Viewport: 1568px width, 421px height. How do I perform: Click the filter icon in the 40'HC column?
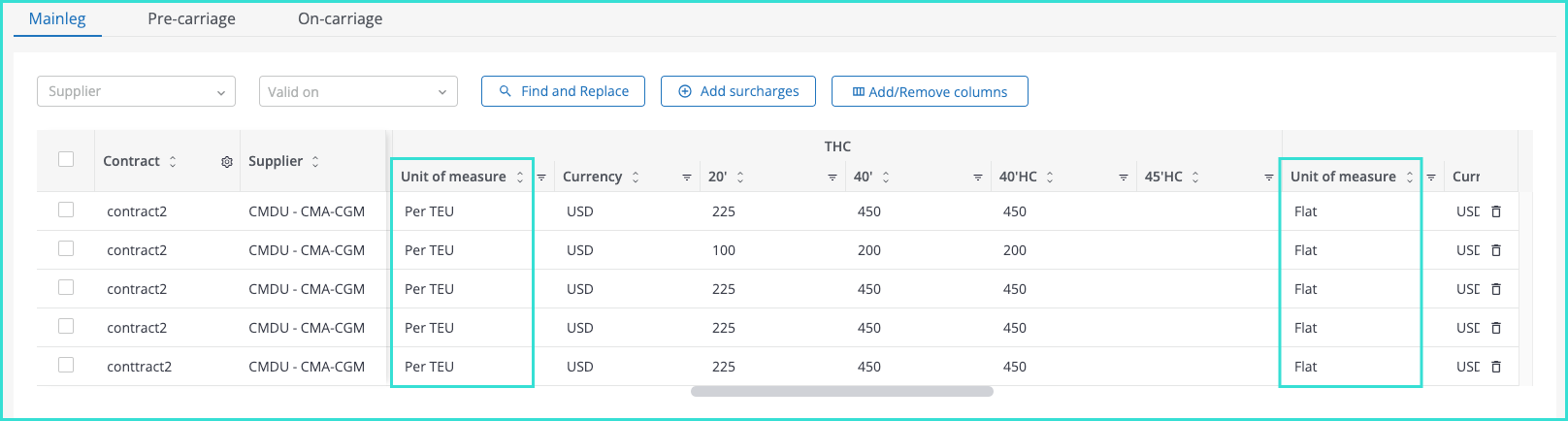pyautogui.click(x=1123, y=178)
